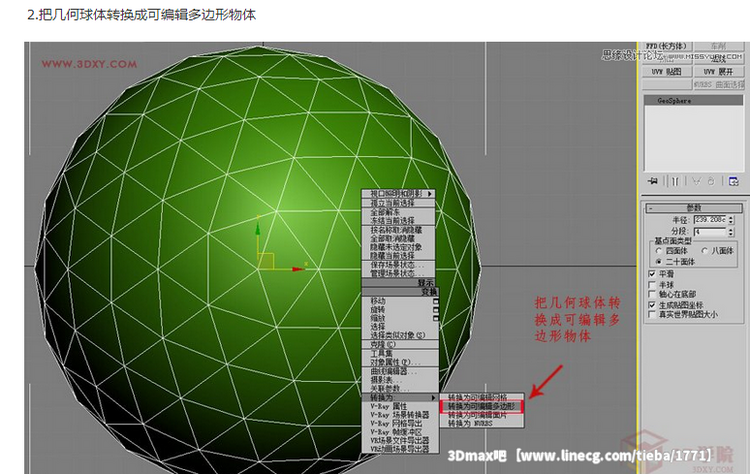Toggle the show end result icon
Screen dimensions: 750x474
click(x=675, y=181)
